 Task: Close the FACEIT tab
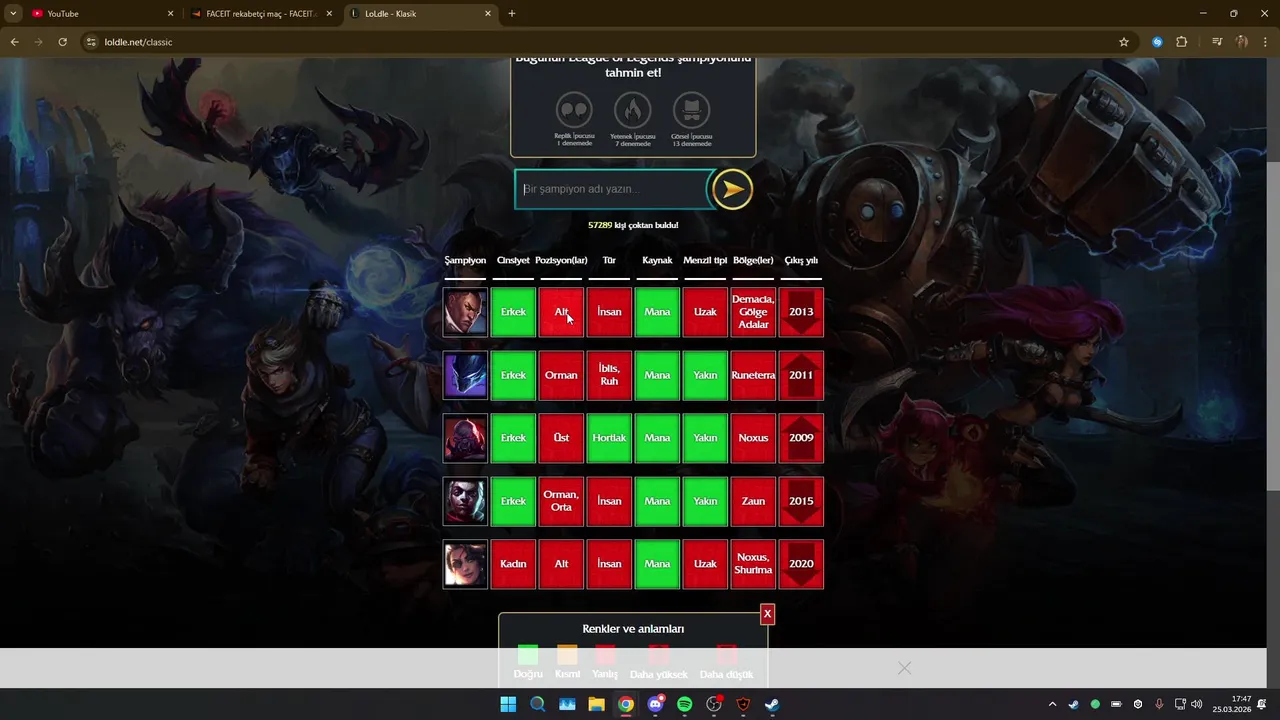pos(329,14)
